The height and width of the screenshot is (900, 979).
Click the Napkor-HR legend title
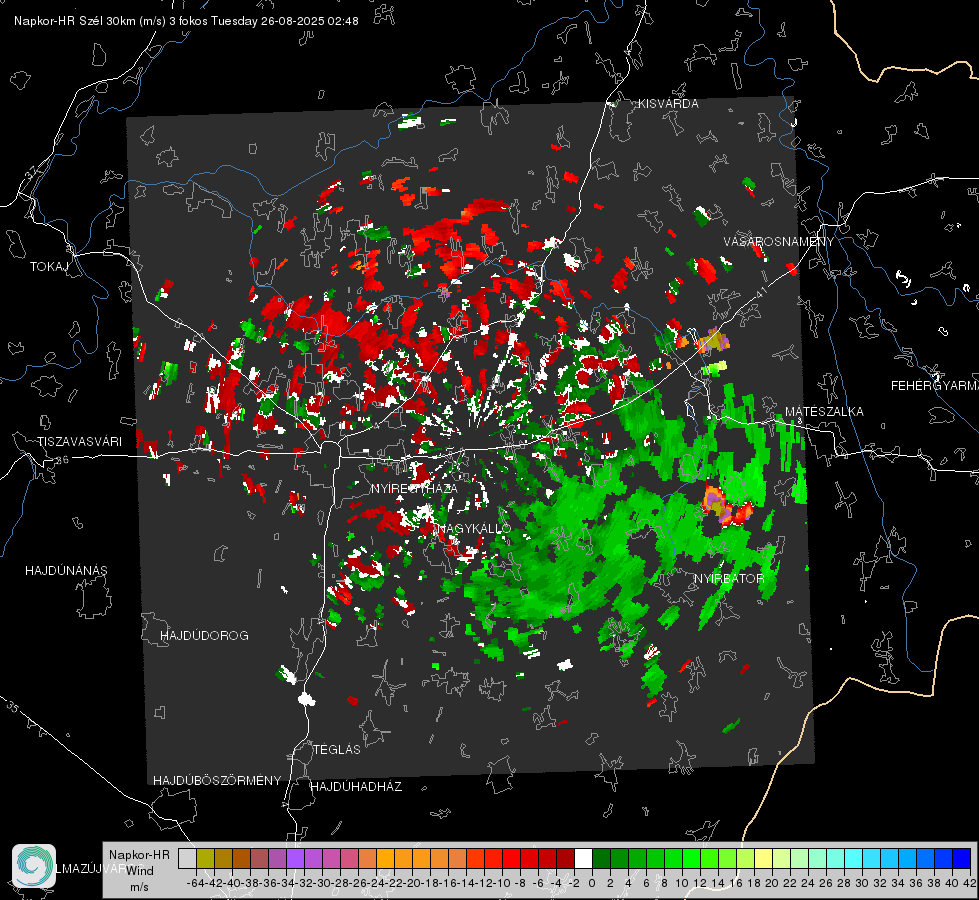139,855
